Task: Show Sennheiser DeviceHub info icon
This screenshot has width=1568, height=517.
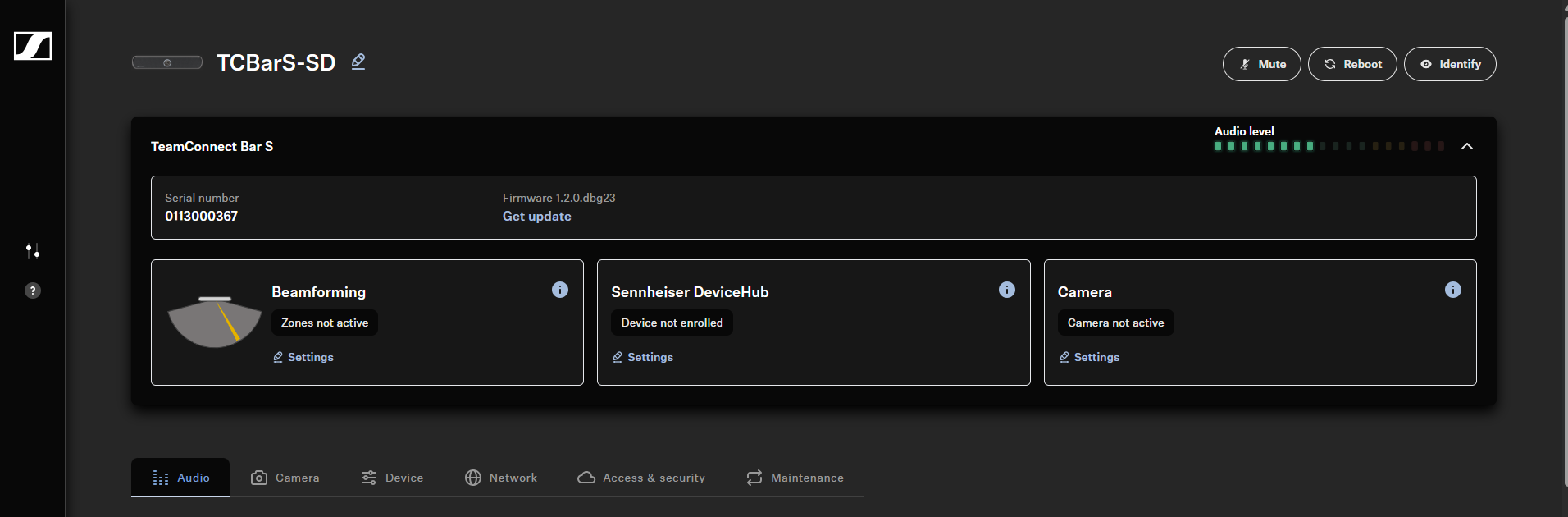Action: tap(1006, 290)
